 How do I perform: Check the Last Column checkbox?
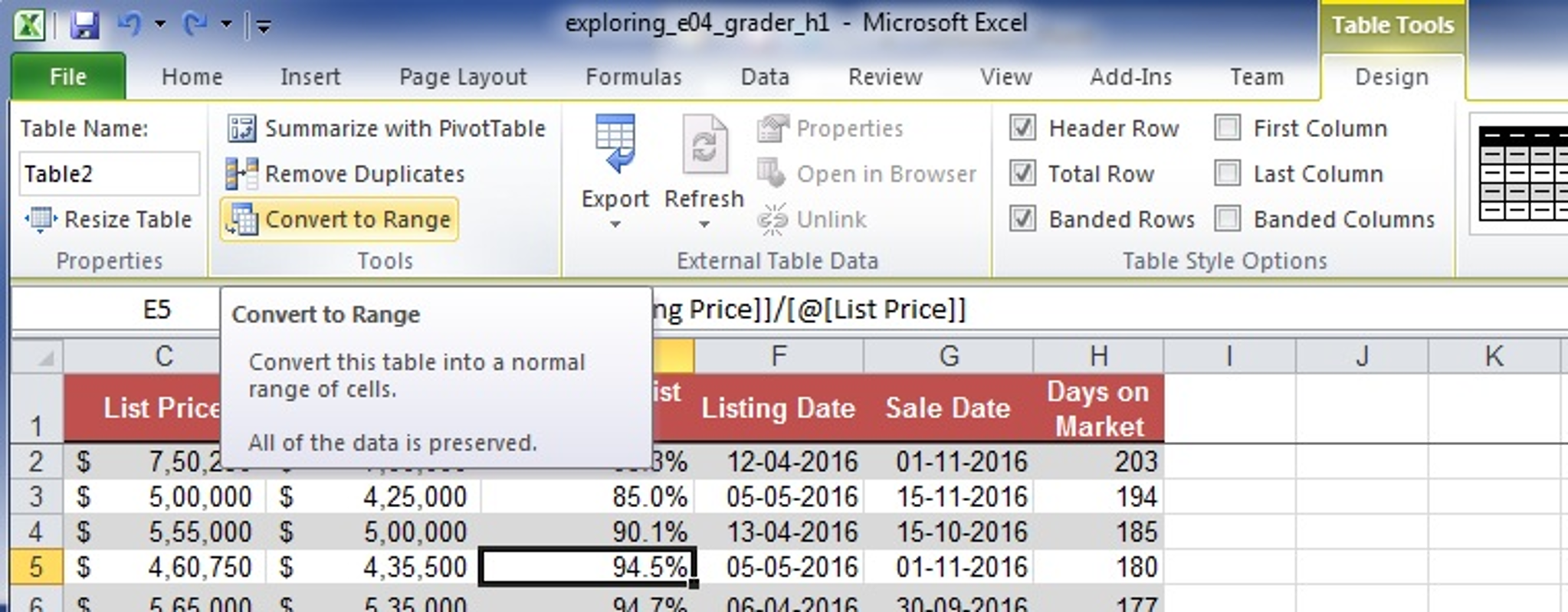[x=1227, y=173]
